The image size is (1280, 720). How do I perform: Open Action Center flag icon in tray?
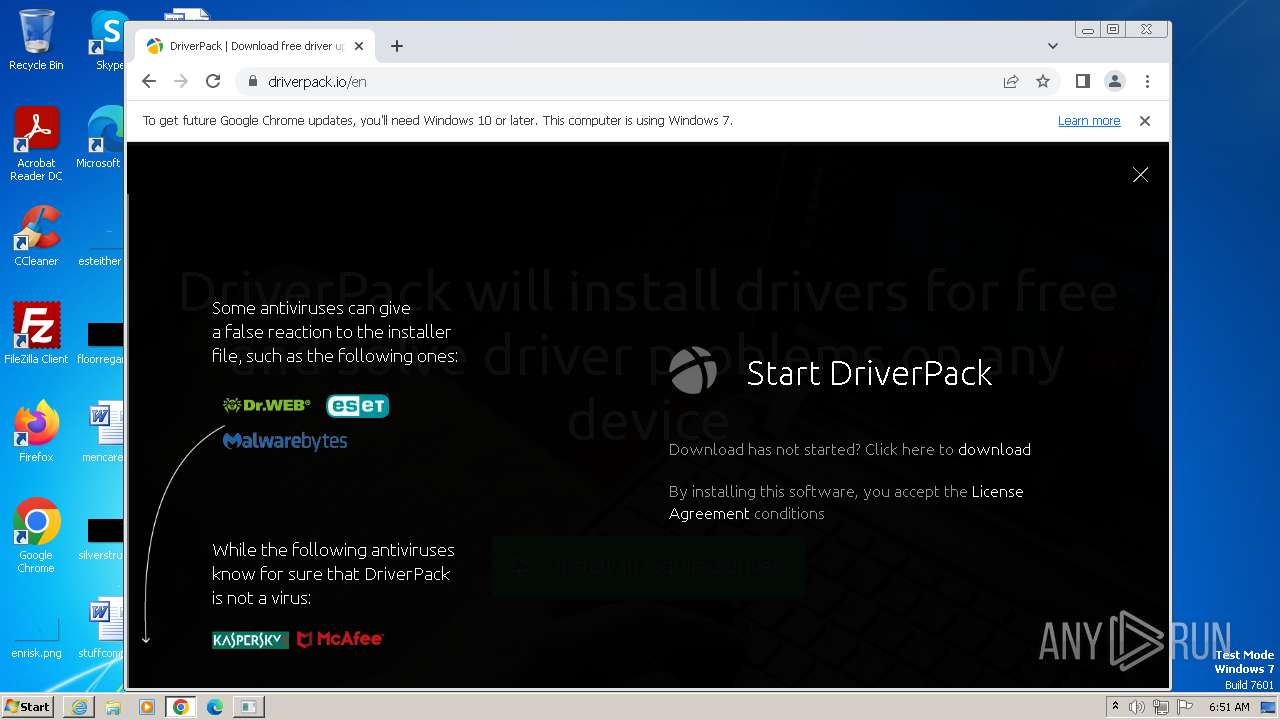[1185, 707]
